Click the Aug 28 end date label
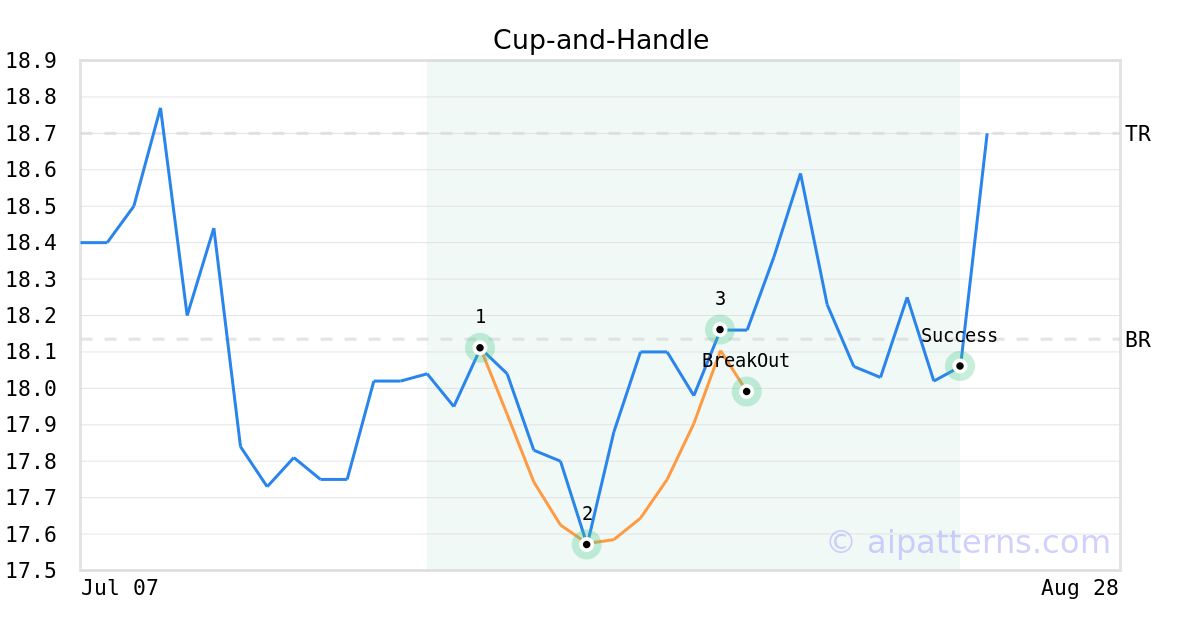This screenshot has width=1200, height=630. coord(1080,588)
